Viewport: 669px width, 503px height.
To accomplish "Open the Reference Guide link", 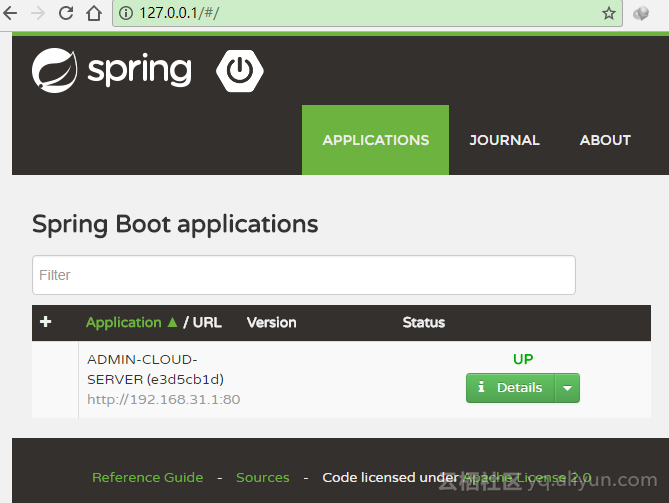I will 148,477.
